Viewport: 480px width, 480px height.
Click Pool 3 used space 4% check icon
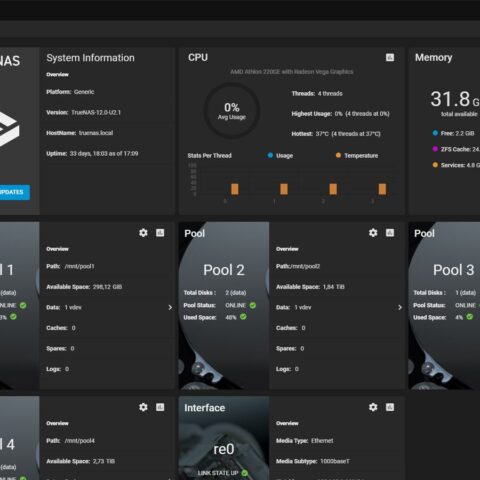click(470, 317)
